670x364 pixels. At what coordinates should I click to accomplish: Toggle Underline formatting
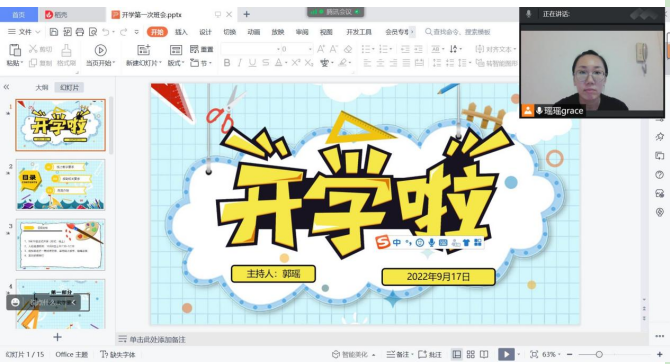tap(253, 63)
